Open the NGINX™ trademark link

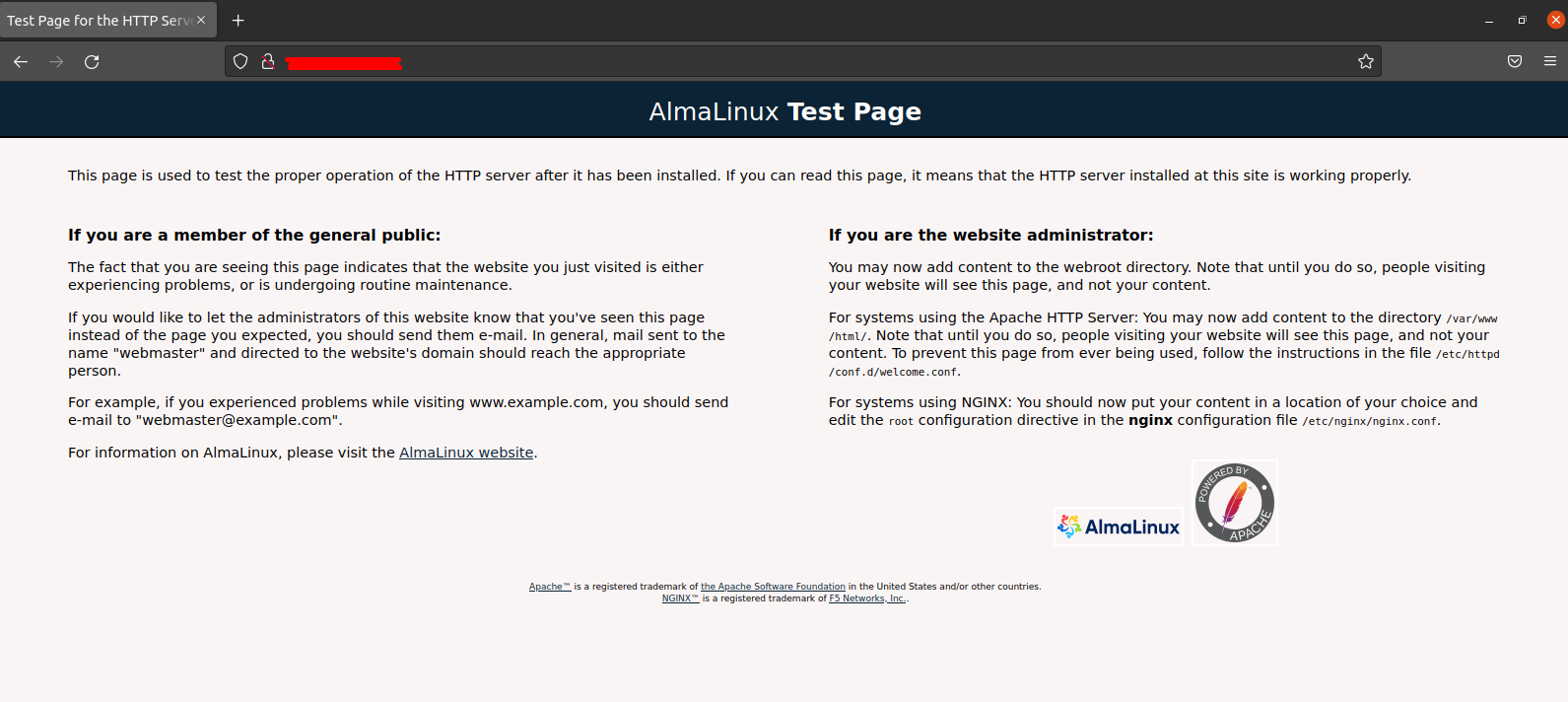click(x=680, y=598)
